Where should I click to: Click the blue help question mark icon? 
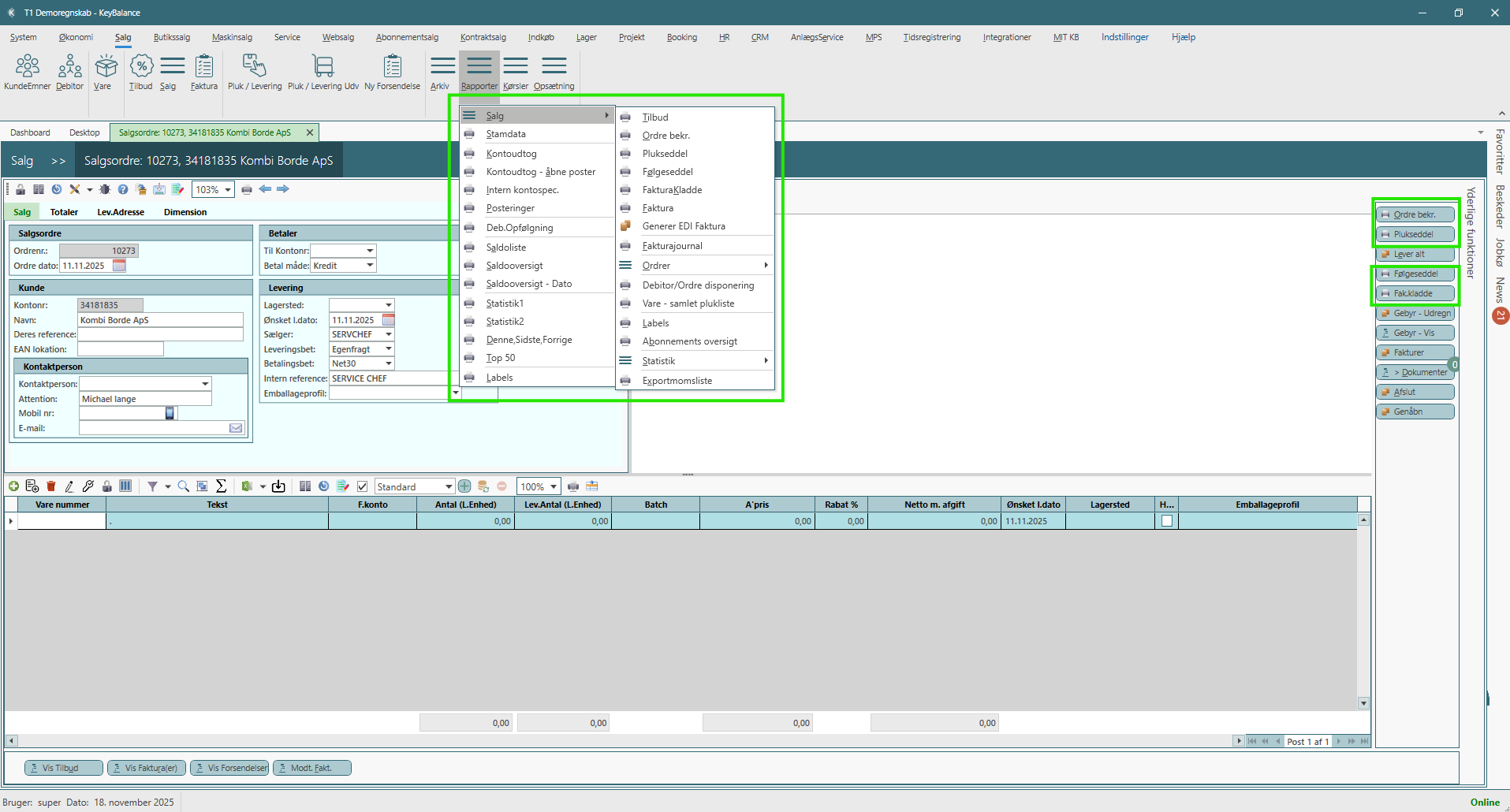(x=123, y=189)
